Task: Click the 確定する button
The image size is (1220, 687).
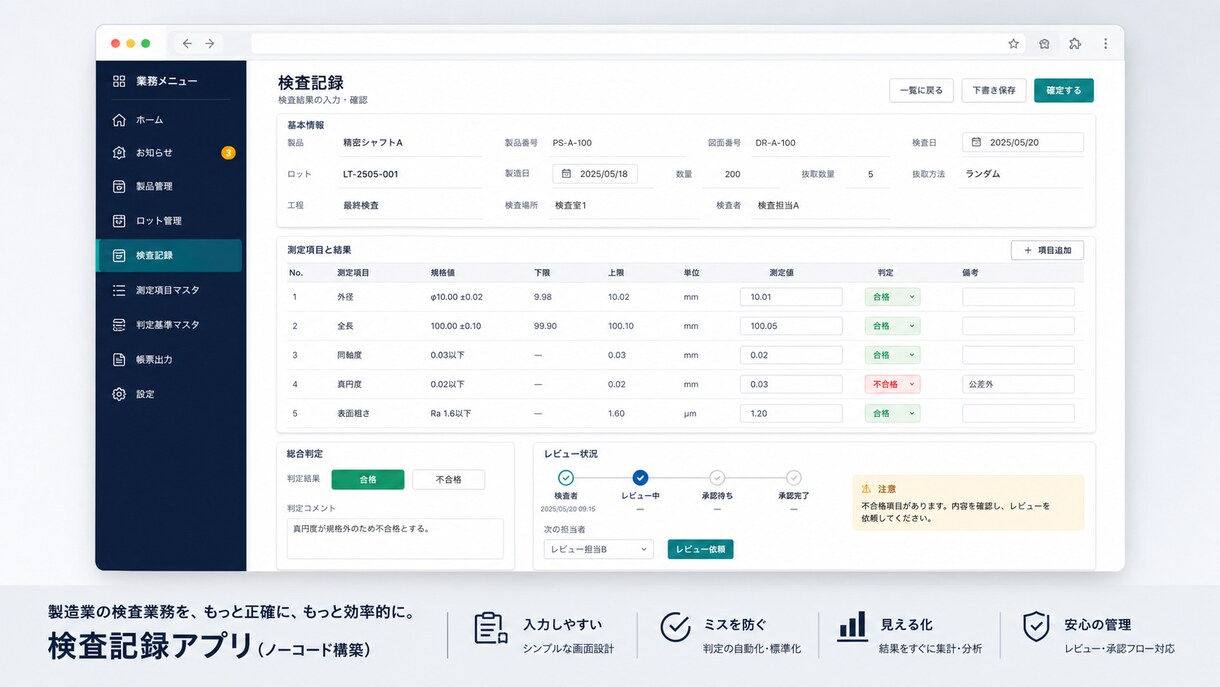Action: point(1064,90)
